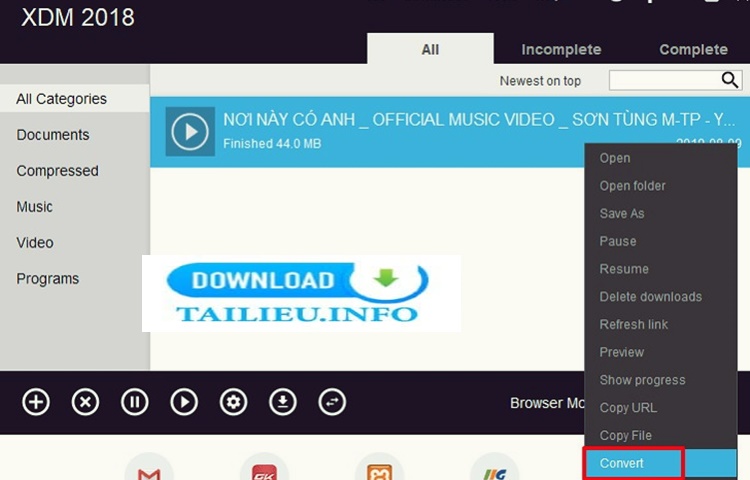Choose Open folder from context menu
750x480 pixels.
click(660, 185)
